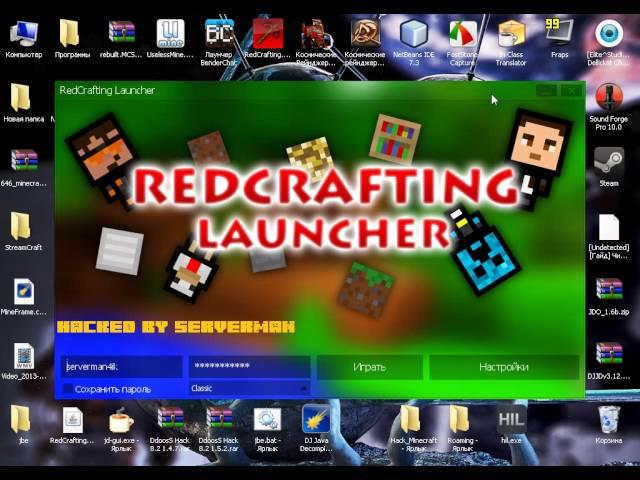This screenshot has width=640, height=480.
Task: Launch the hil.exe icon
Action: (x=511, y=420)
